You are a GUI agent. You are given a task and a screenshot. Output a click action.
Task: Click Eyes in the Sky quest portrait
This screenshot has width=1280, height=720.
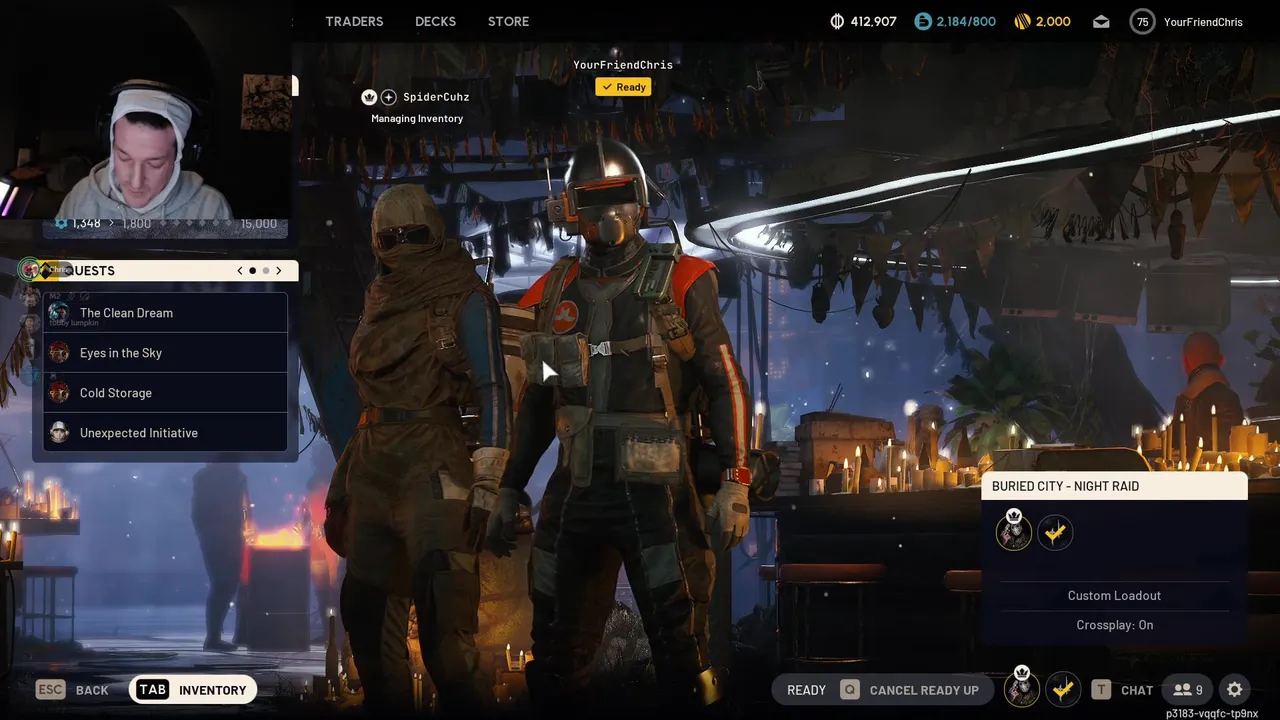[x=59, y=353]
